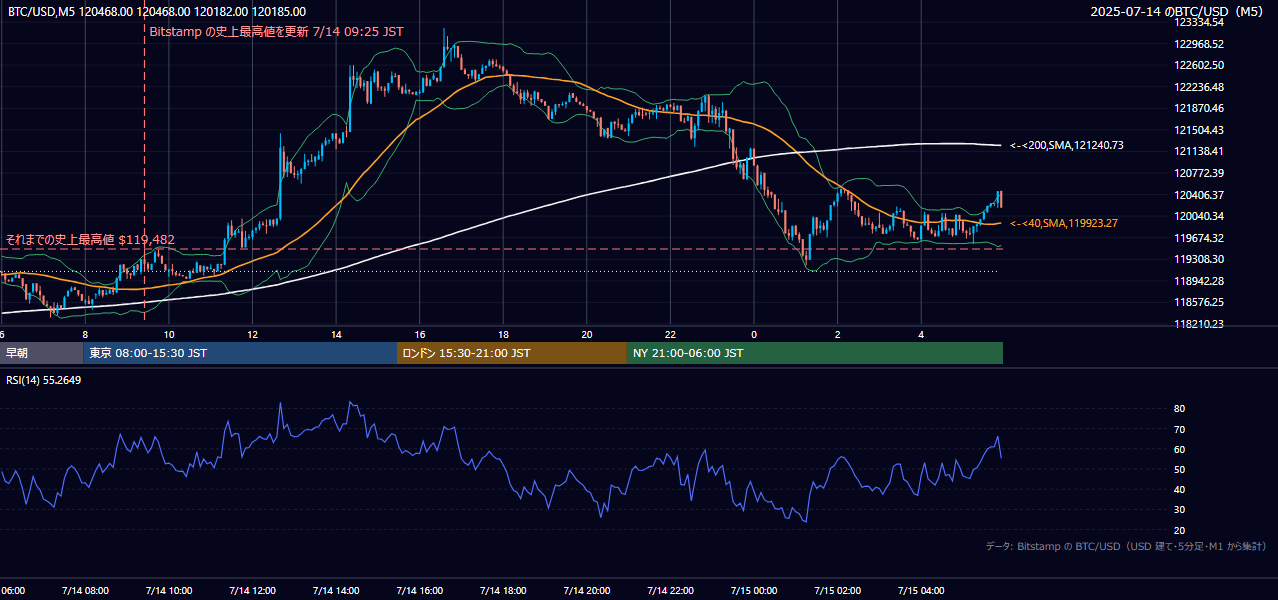The width and height of the screenshot is (1278, 600).
Task: Select the Bitstamp の史上最高値を更新 annotation
Action: [276, 32]
